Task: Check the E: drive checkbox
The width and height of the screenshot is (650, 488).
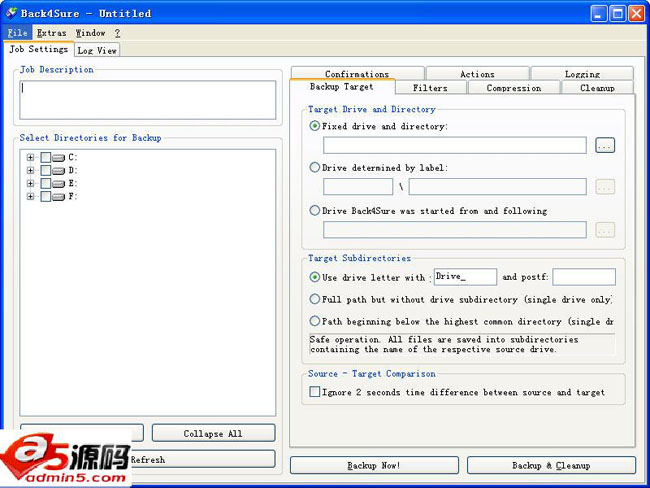Action: coord(46,183)
